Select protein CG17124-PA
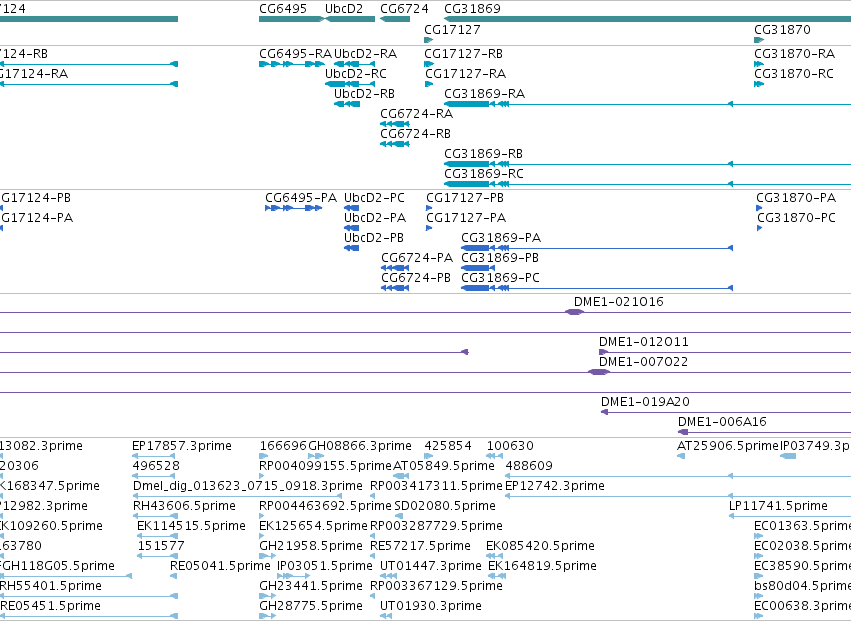The height and width of the screenshot is (621, 851). tap(36, 218)
